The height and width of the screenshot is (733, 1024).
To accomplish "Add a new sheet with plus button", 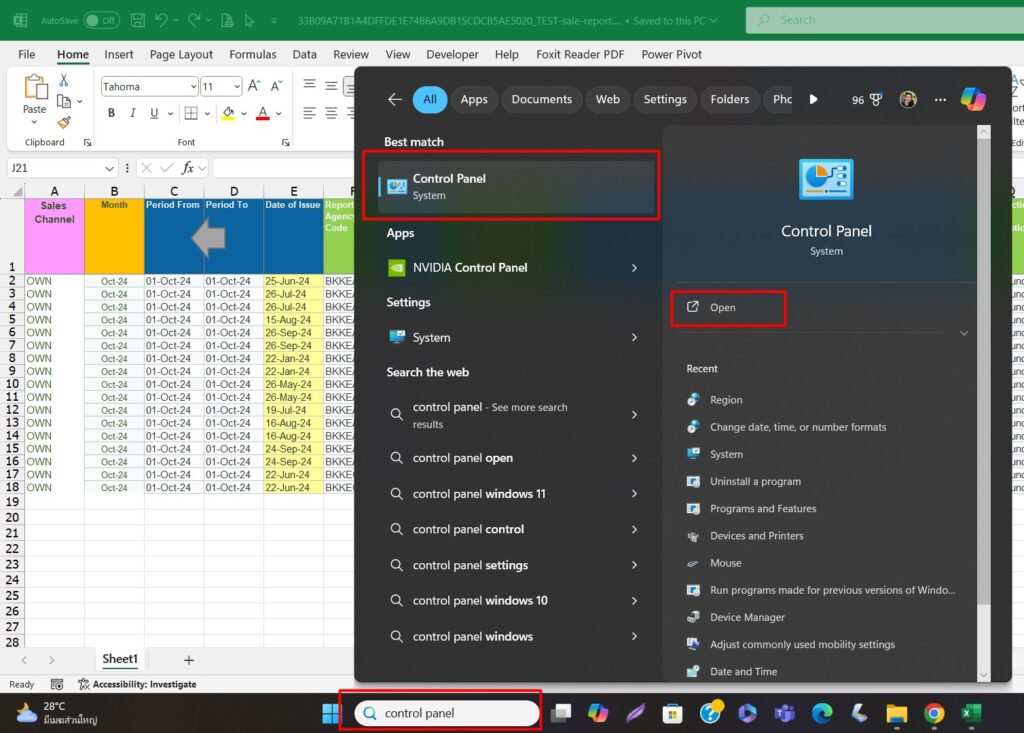I will (x=189, y=660).
